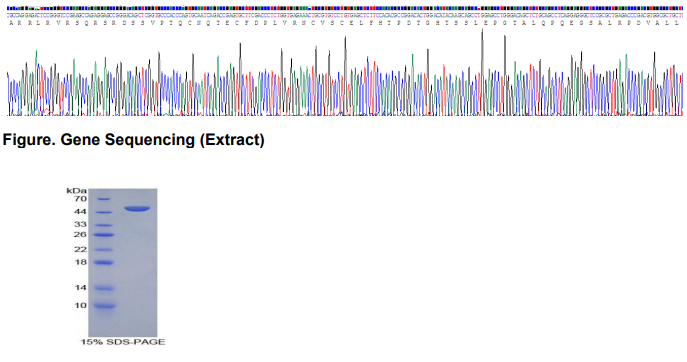Image resolution: width=687 pixels, height=362 pixels.
Task: Click the 15% SDS-PAGE caption
Action: pos(123,342)
